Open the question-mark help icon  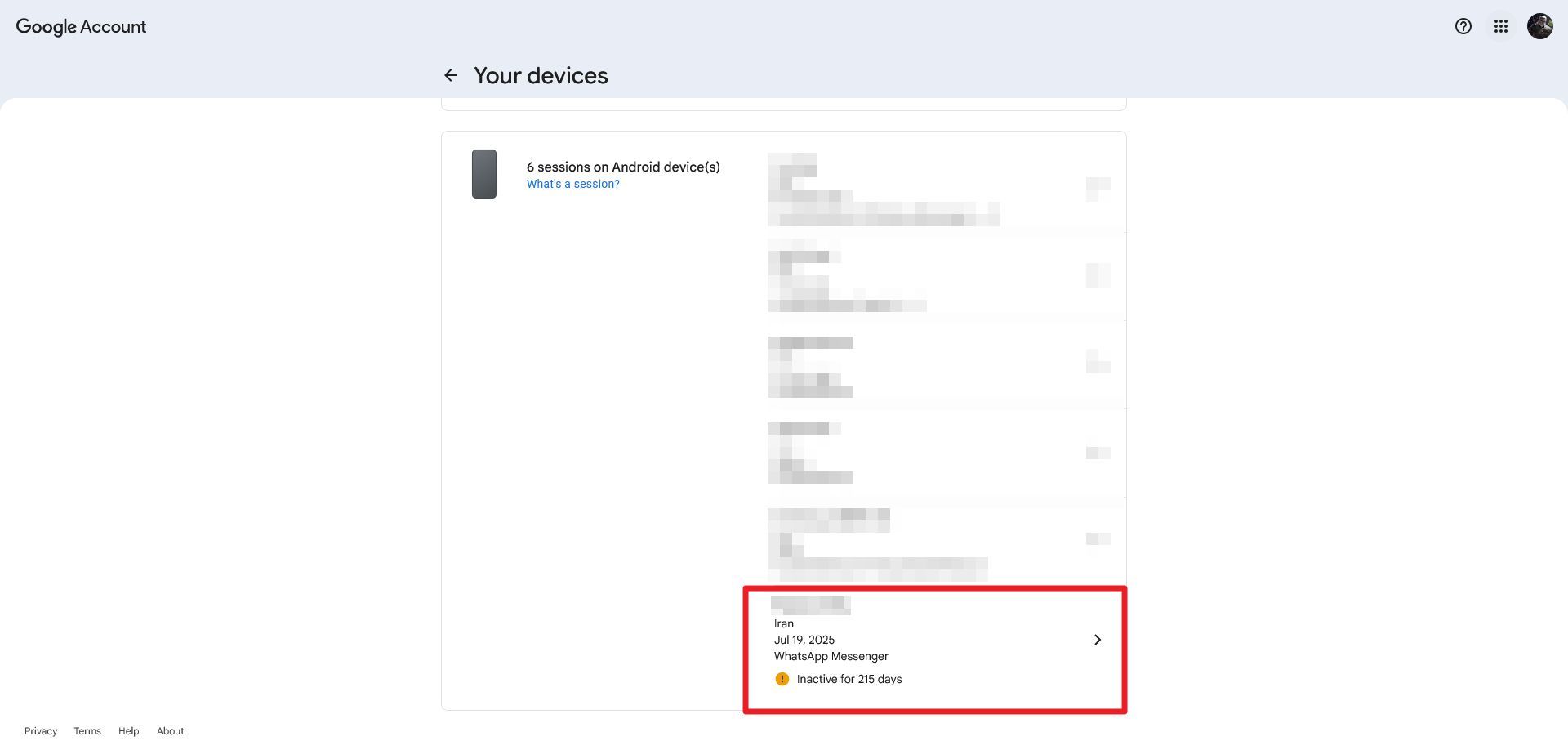1463,26
